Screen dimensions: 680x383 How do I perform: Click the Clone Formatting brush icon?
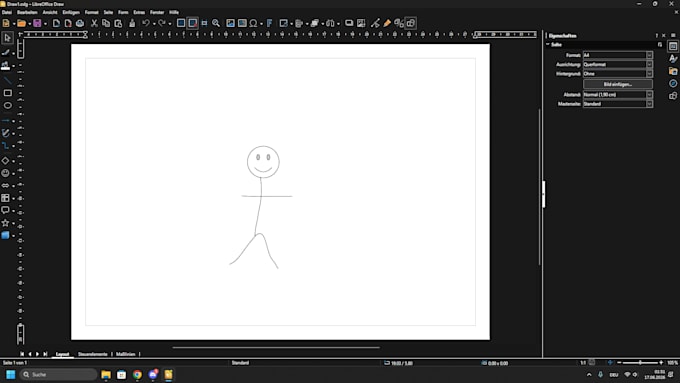132,23
